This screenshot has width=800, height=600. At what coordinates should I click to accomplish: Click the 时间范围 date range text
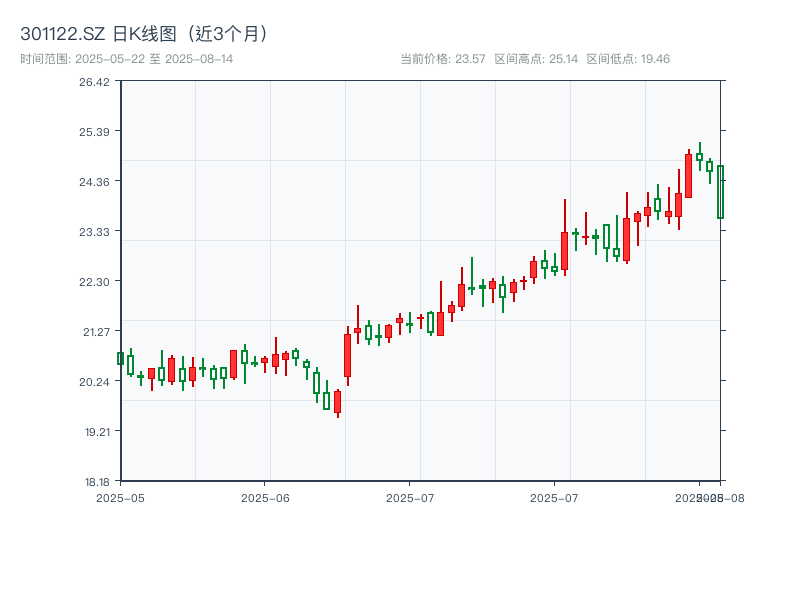coord(127,59)
